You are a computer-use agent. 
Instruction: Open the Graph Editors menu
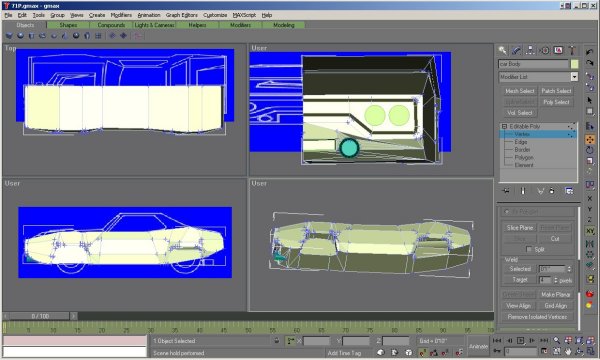pos(182,15)
